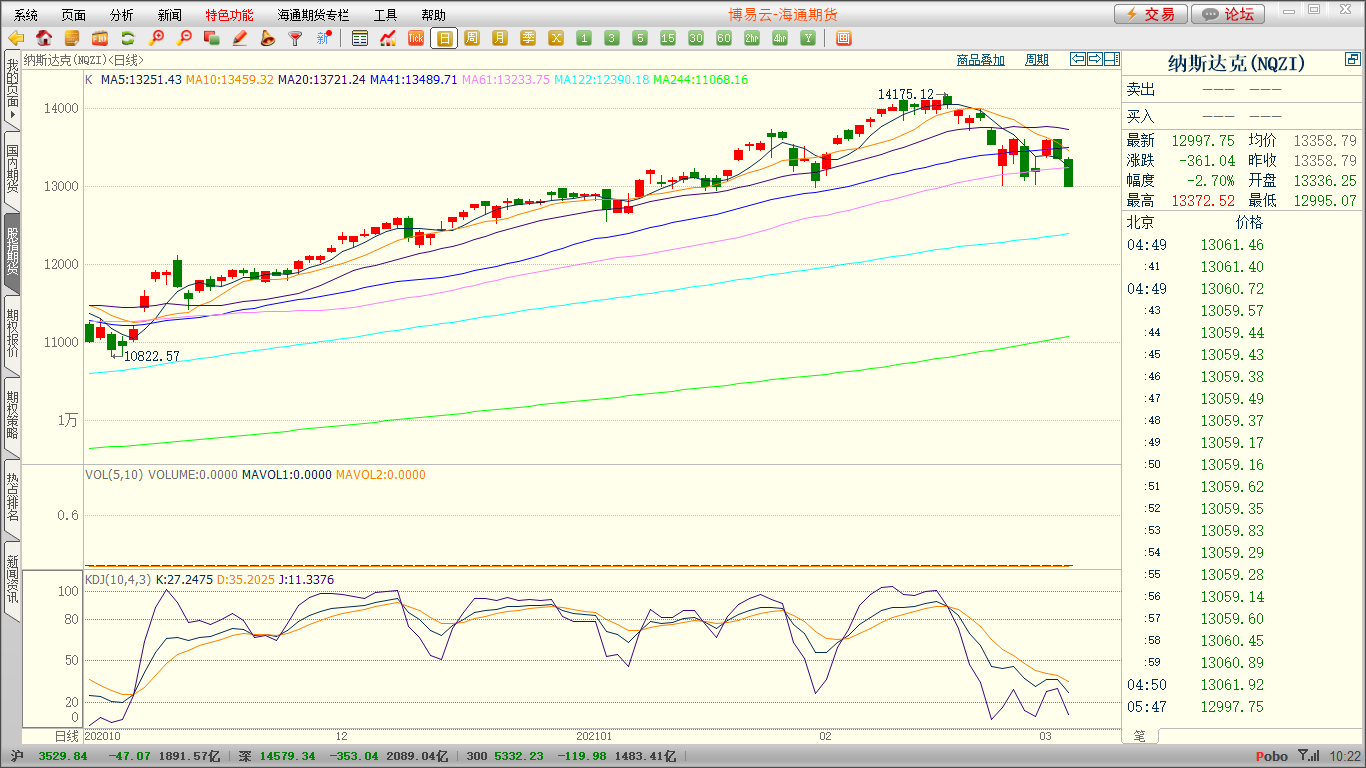Image resolution: width=1366 pixels, height=768 pixels.
Task: Open the chart analysis icon
Action: pos(388,38)
